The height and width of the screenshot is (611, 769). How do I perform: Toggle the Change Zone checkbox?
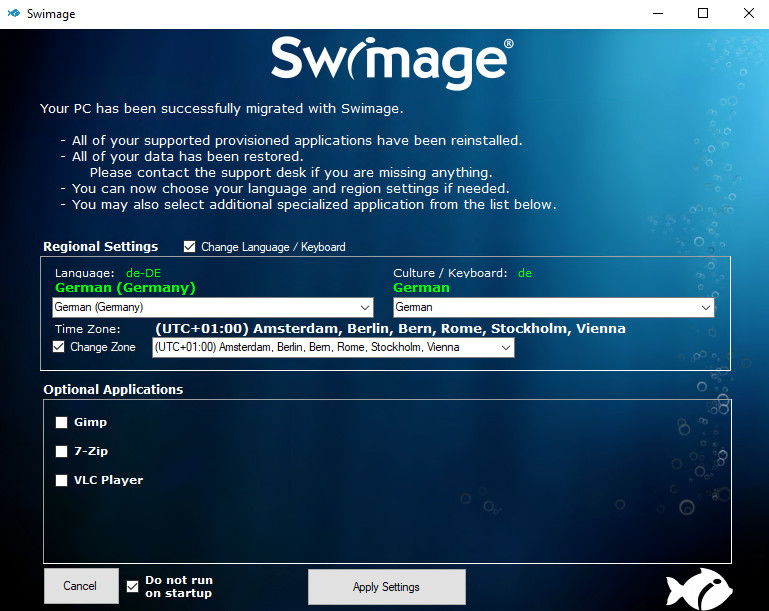point(58,347)
